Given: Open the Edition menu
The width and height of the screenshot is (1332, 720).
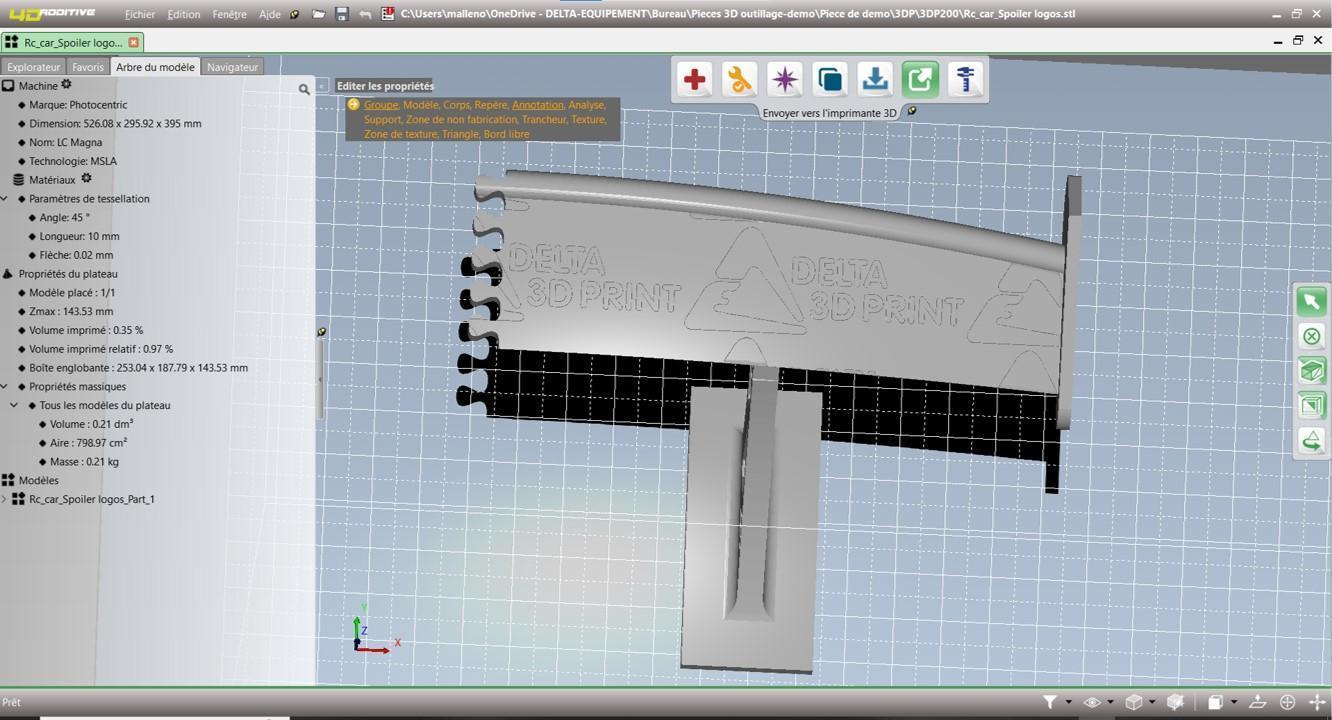Looking at the screenshot, I should 183,15.
